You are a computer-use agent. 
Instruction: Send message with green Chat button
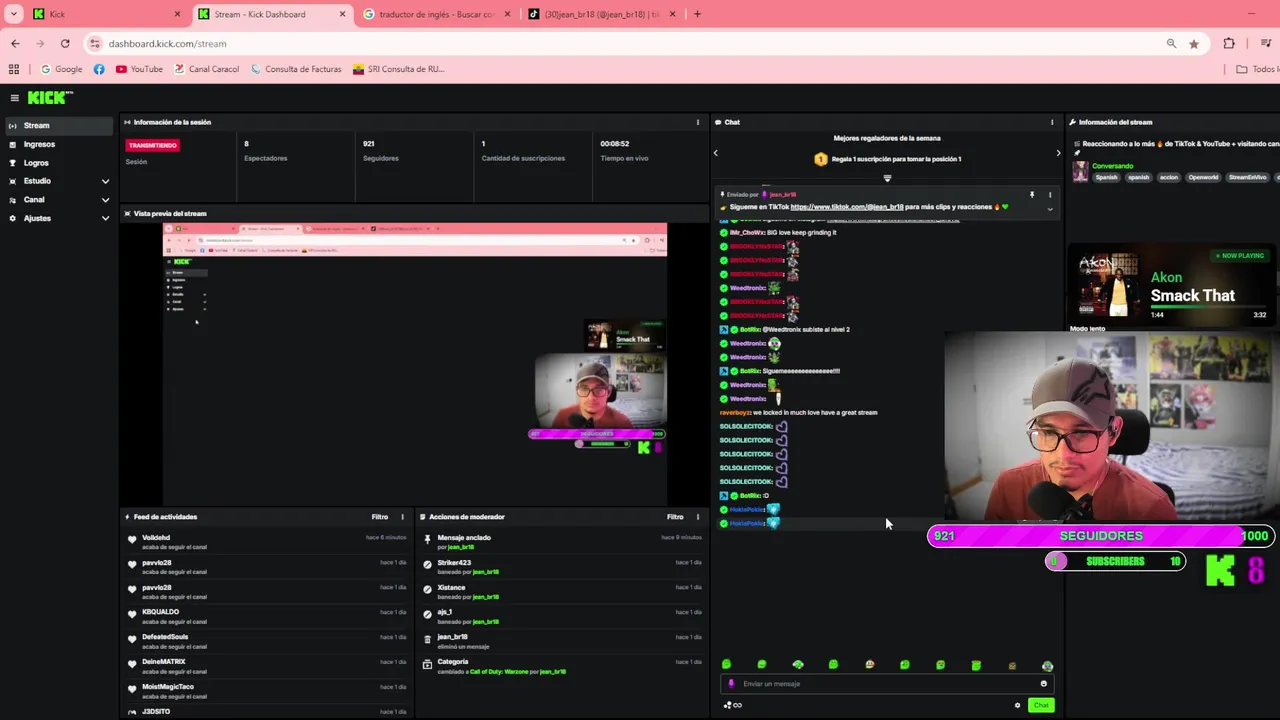1041,705
